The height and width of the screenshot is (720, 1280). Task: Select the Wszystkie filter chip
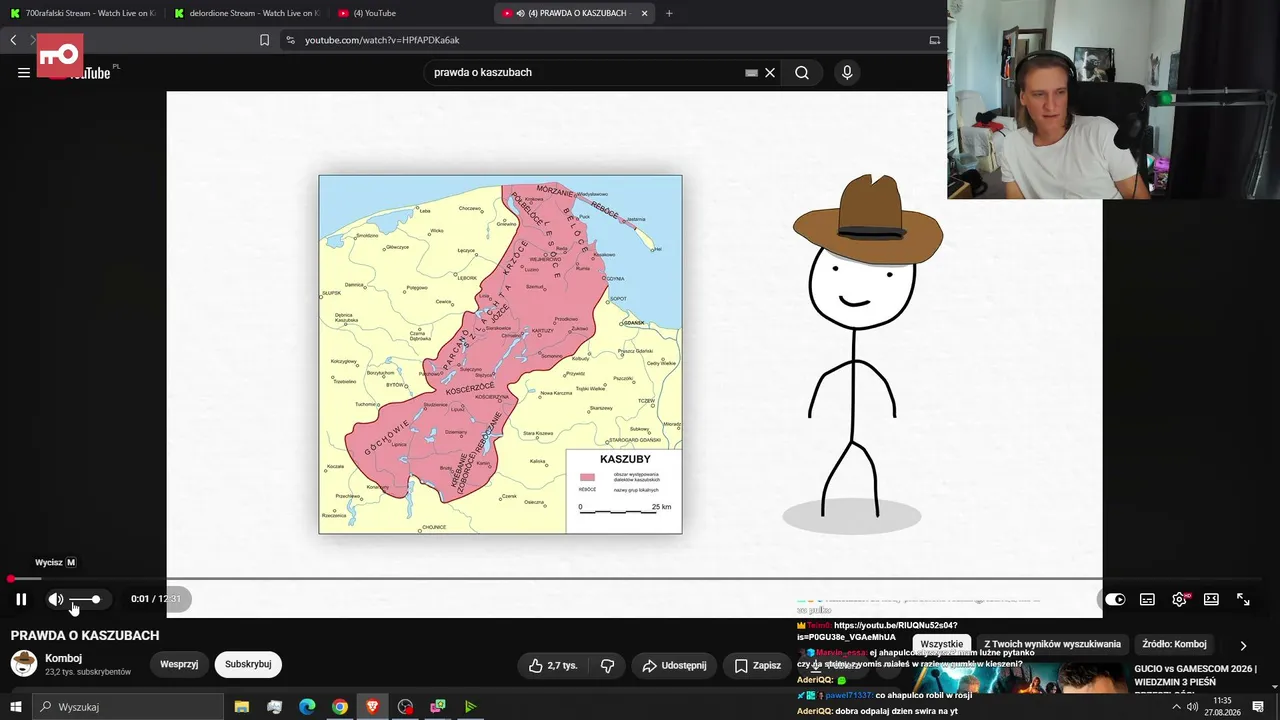tap(941, 645)
